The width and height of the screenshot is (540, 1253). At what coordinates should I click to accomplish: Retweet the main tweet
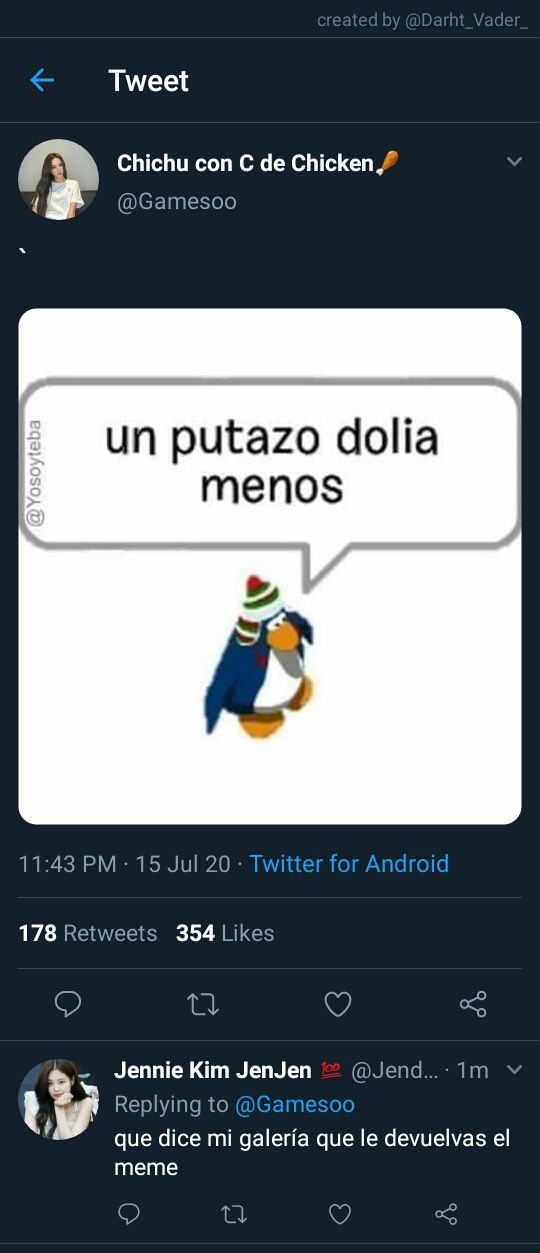pos(203,1004)
